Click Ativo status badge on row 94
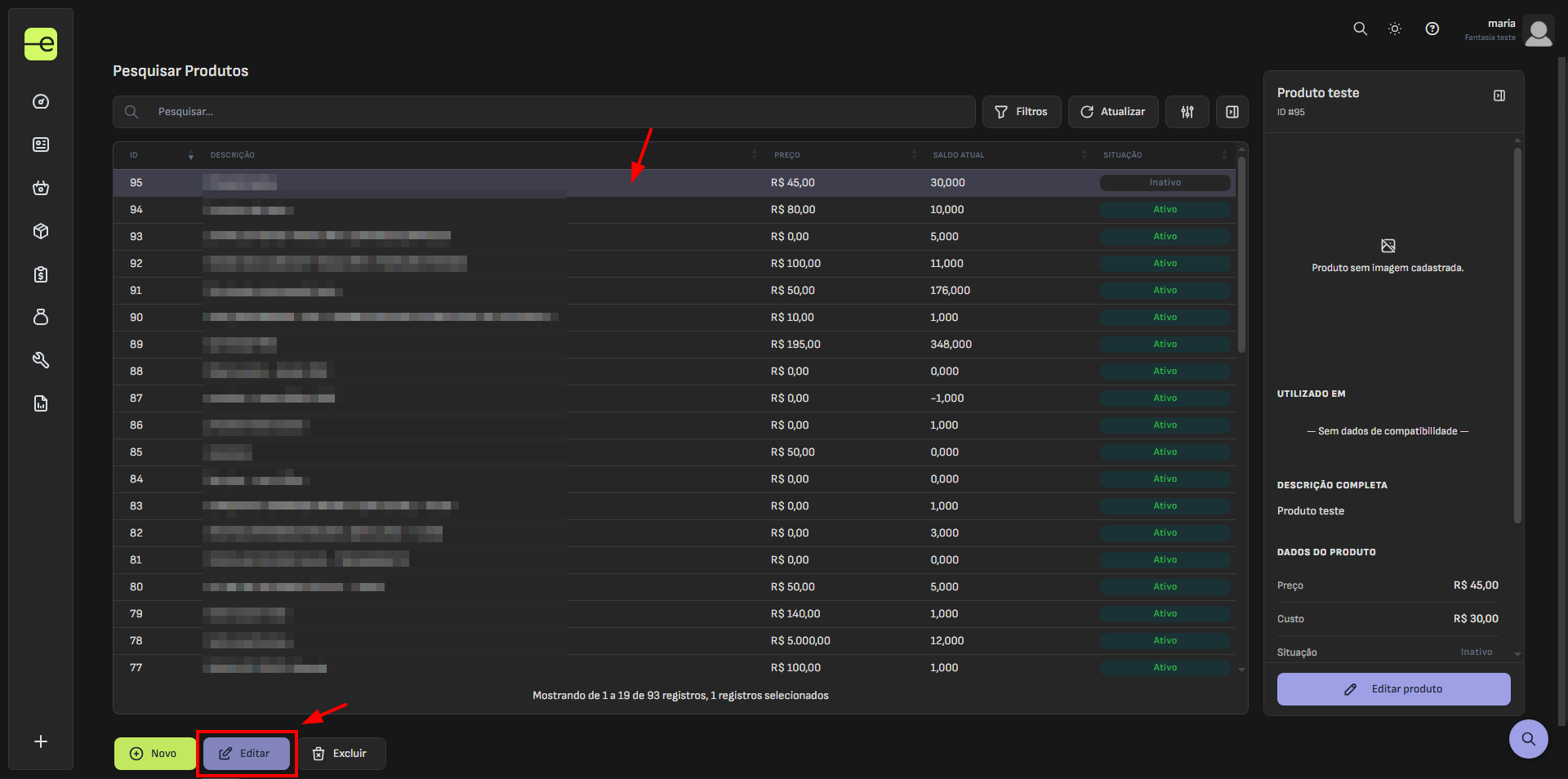Screen dimensions: 1568x779 [x=1165, y=210]
